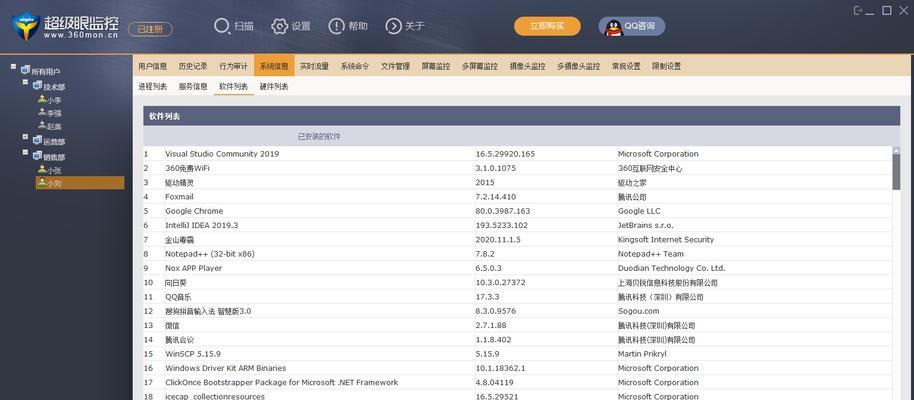914x400 pixels.
Task: Click the 已安装的软件 column header
Action: (319, 136)
